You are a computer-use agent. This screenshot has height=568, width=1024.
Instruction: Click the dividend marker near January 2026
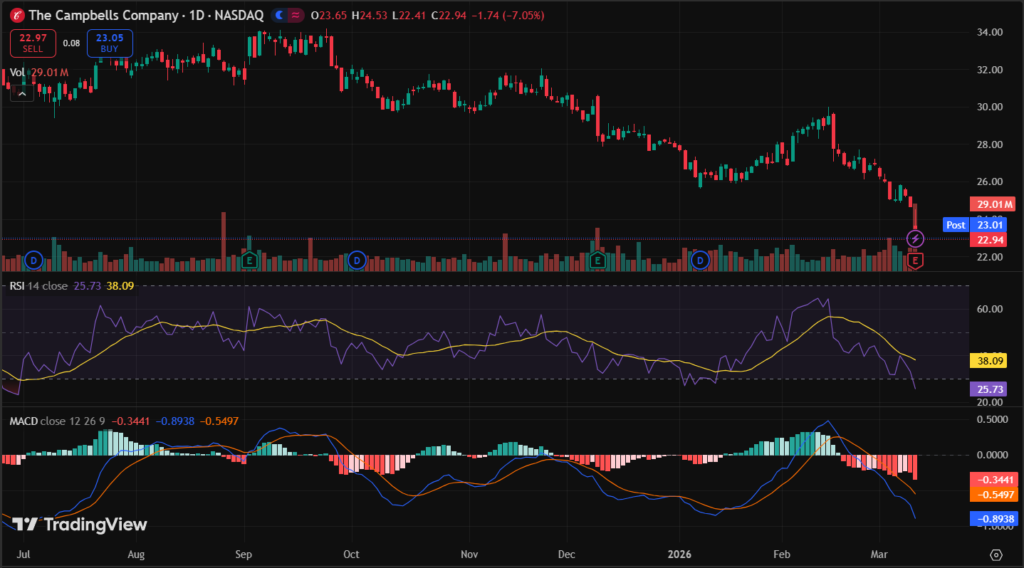click(x=700, y=261)
